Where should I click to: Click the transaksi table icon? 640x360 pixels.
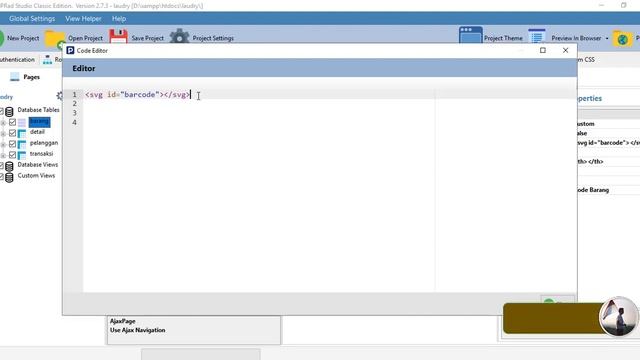[x=22, y=155]
